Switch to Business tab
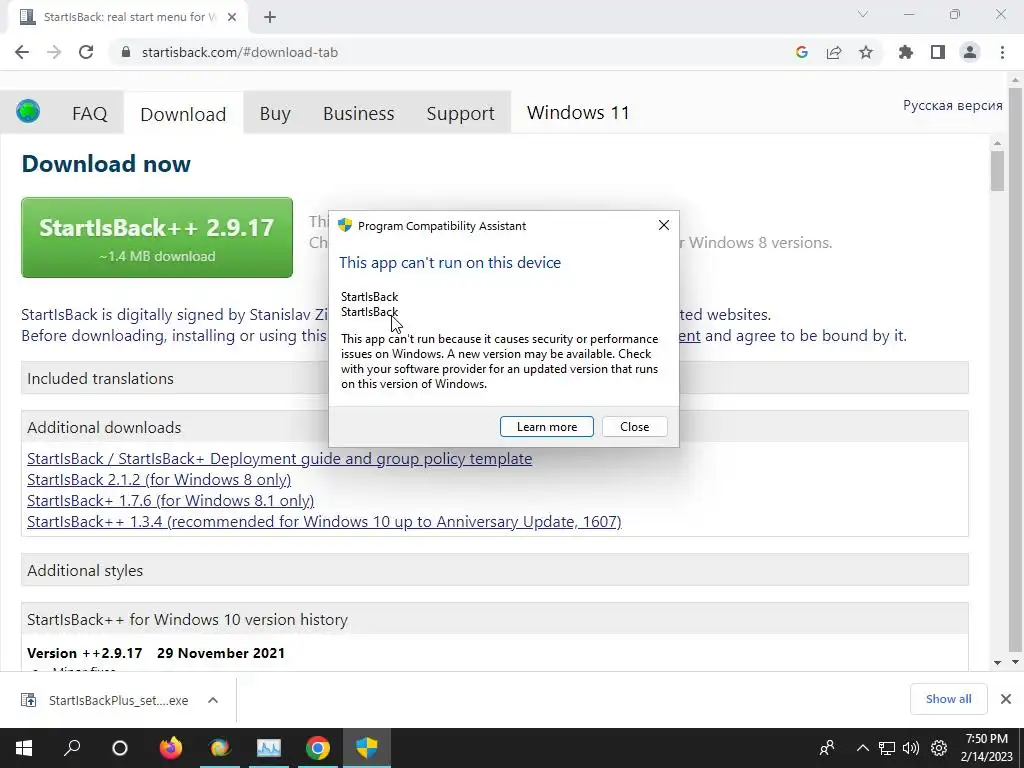This screenshot has height=768, width=1024. tap(359, 114)
